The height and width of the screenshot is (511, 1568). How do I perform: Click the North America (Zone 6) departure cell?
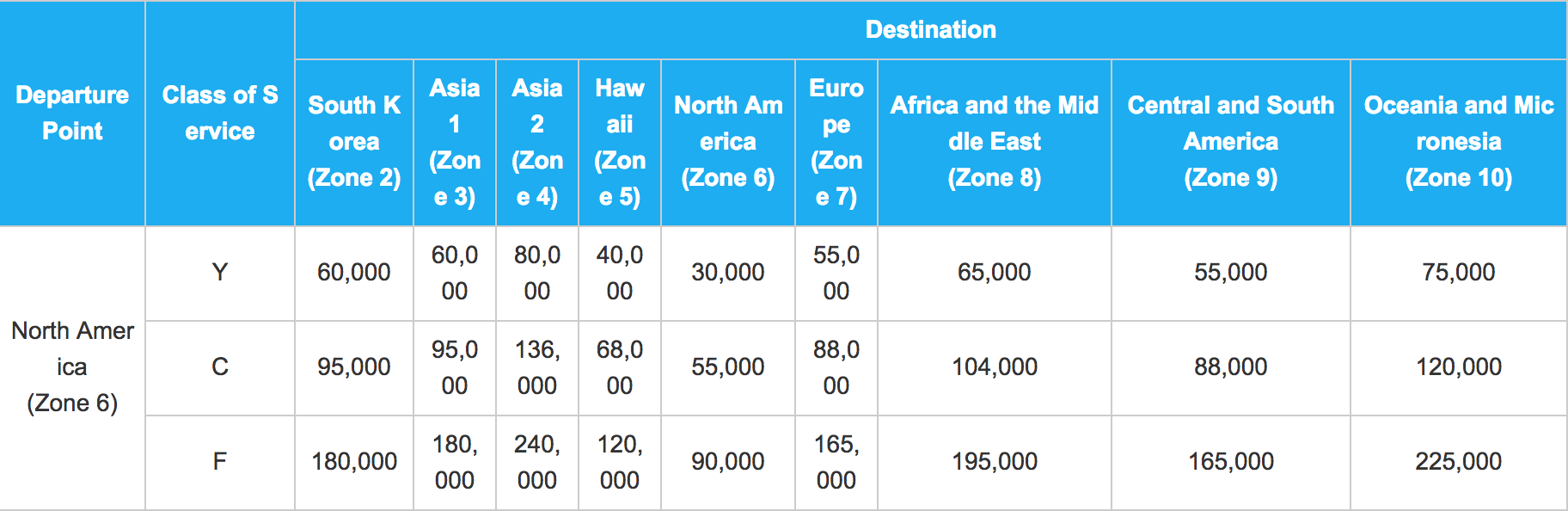click(x=72, y=367)
